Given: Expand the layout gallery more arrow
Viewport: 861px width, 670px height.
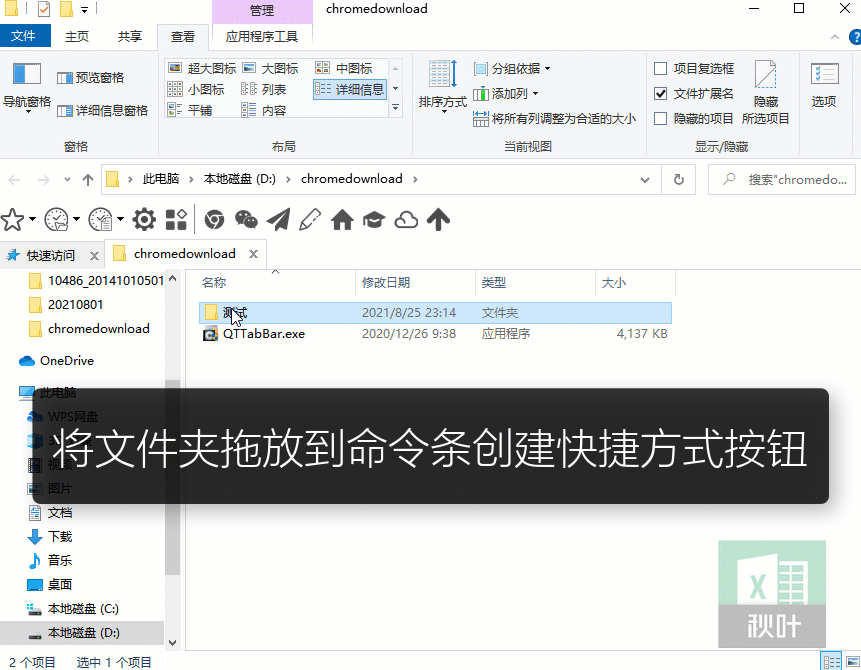Looking at the screenshot, I should tap(395, 108).
